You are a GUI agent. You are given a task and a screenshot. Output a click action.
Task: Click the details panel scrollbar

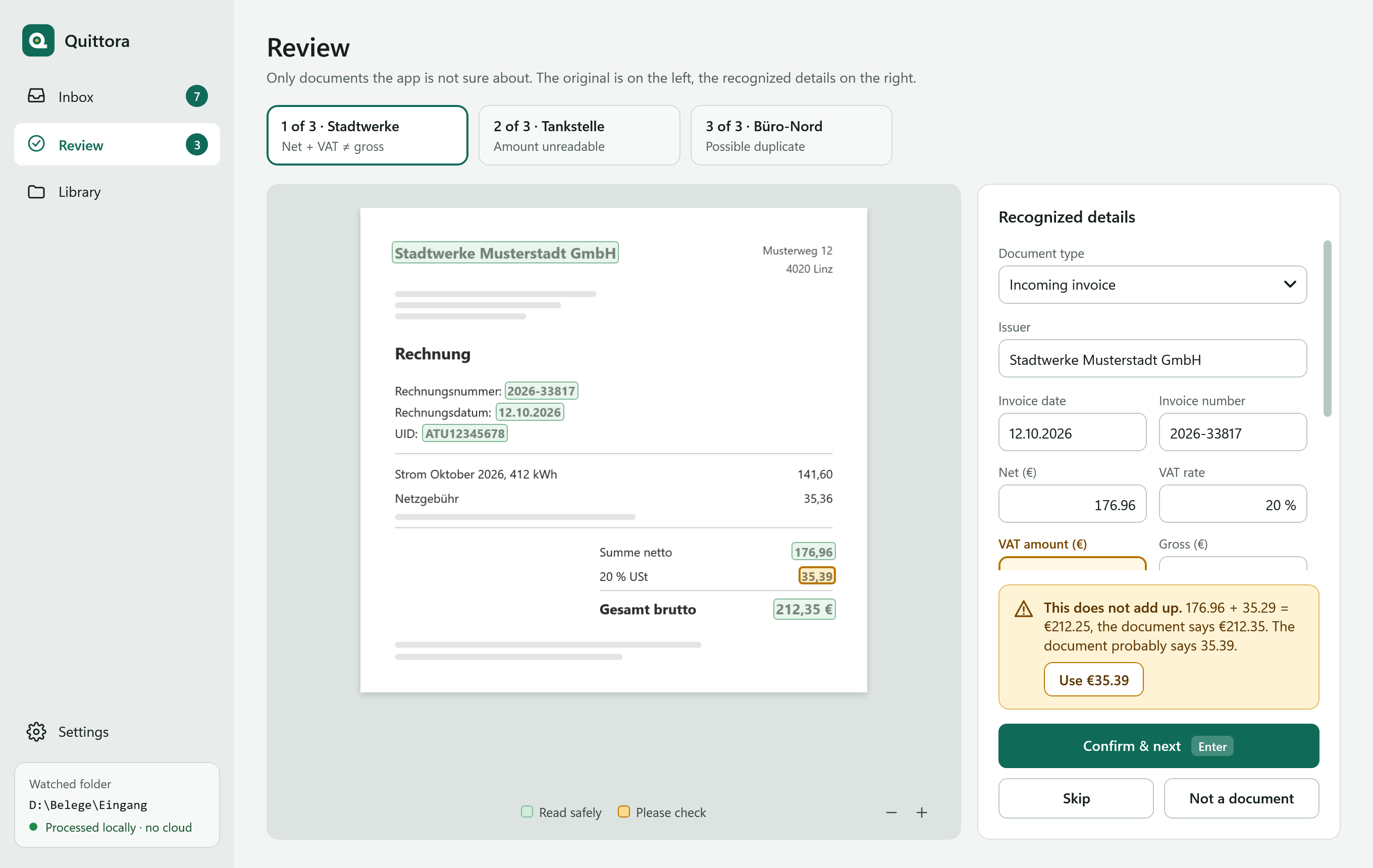(1327, 329)
